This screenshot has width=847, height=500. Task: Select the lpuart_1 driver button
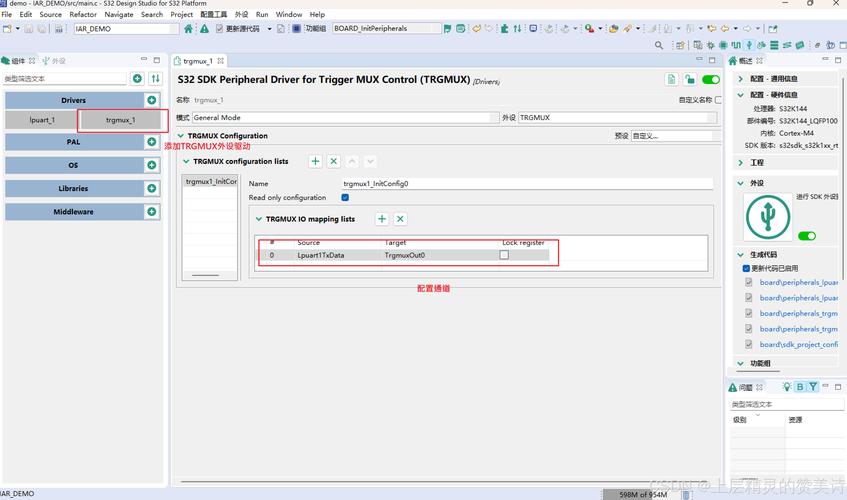click(42, 120)
